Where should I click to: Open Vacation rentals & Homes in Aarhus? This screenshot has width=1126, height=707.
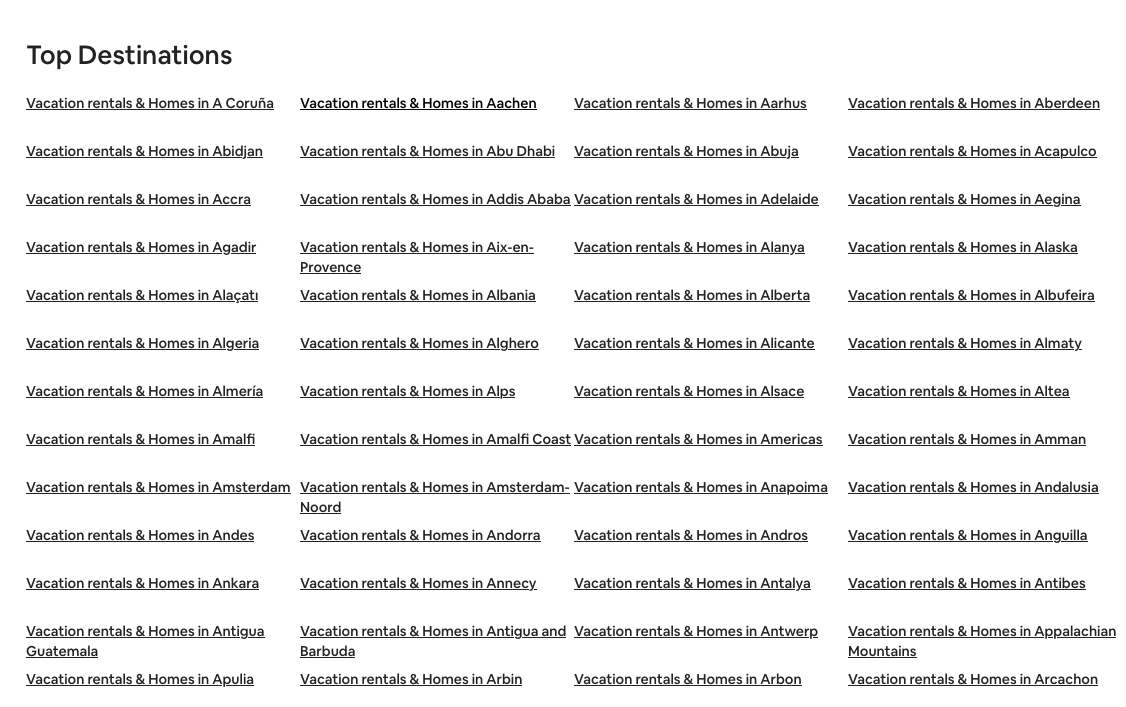tap(690, 103)
